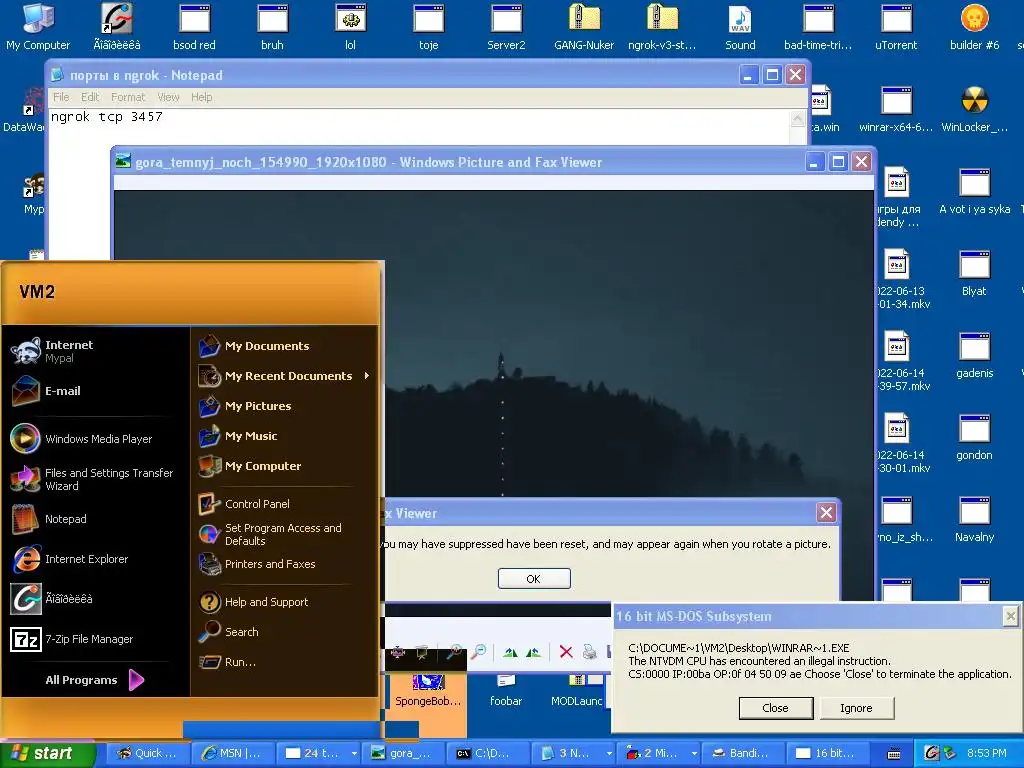Expand All Programs in Start menu

[95, 680]
